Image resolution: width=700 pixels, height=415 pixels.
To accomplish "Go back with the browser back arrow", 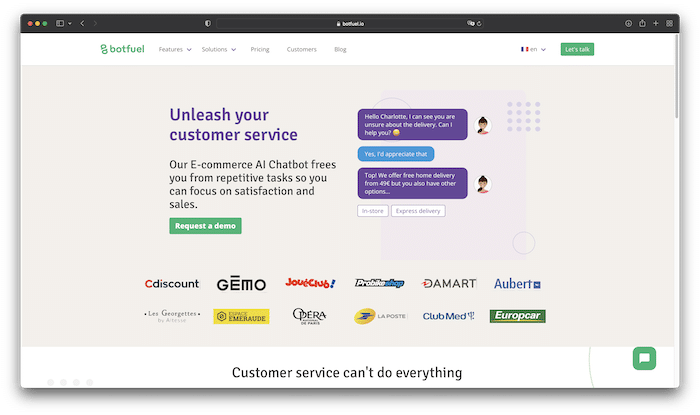I will tap(82, 23).
